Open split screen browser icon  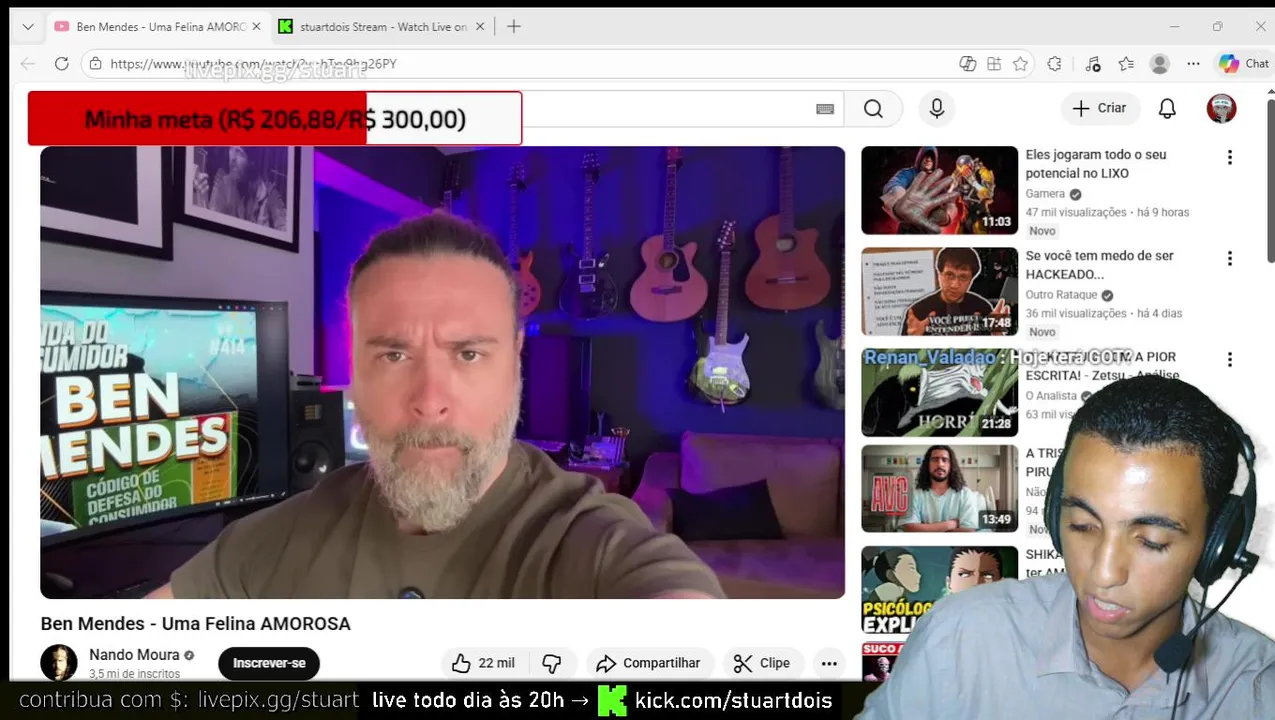click(967, 64)
